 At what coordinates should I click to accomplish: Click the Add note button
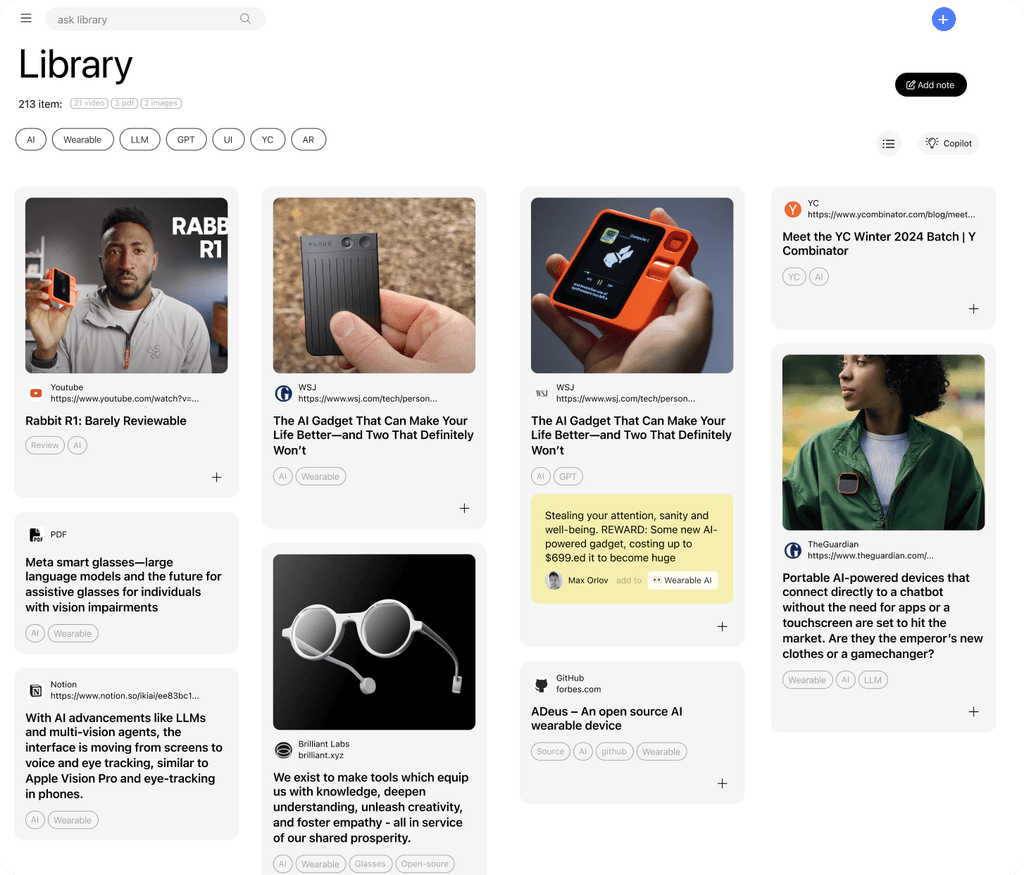click(x=931, y=85)
